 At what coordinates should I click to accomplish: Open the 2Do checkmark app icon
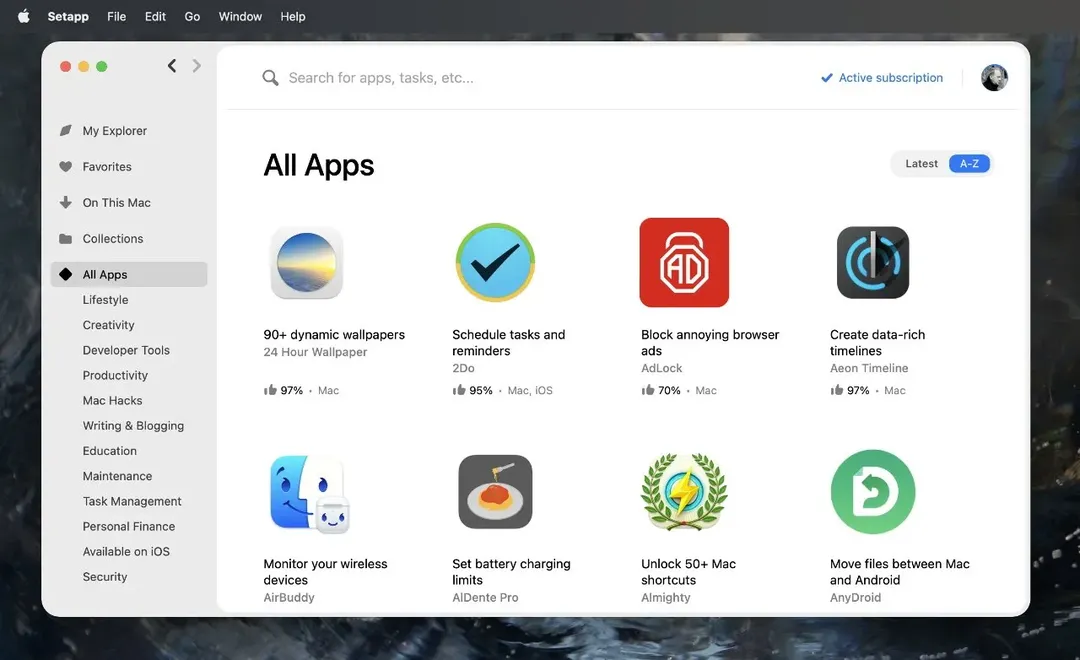pyautogui.click(x=495, y=262)
